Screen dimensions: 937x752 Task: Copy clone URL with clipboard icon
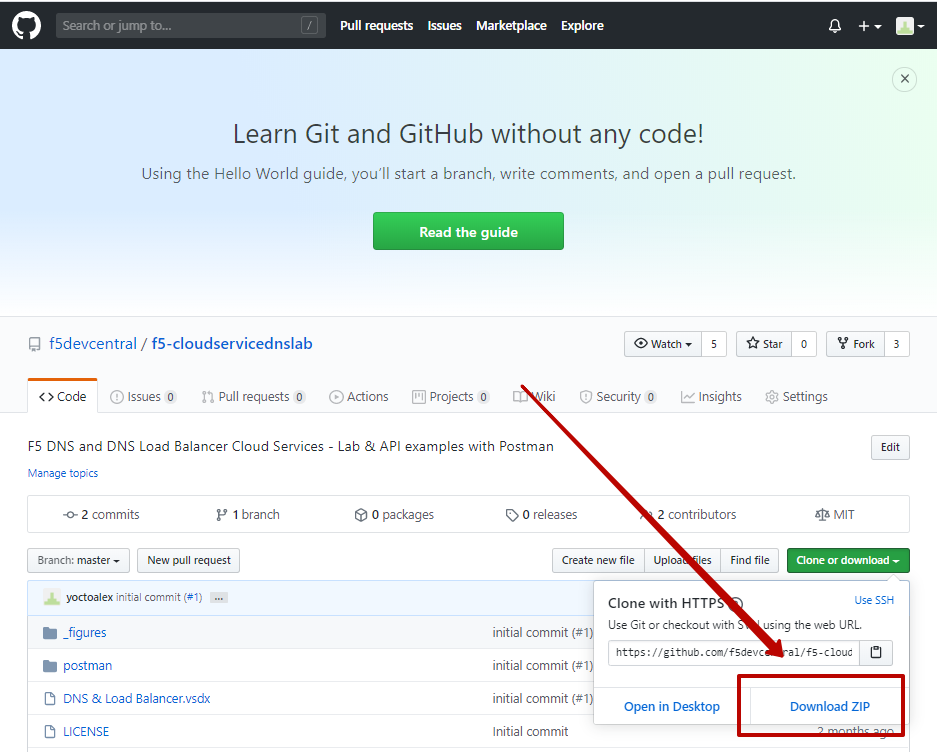pyautogui.click(x=876, y=652)
